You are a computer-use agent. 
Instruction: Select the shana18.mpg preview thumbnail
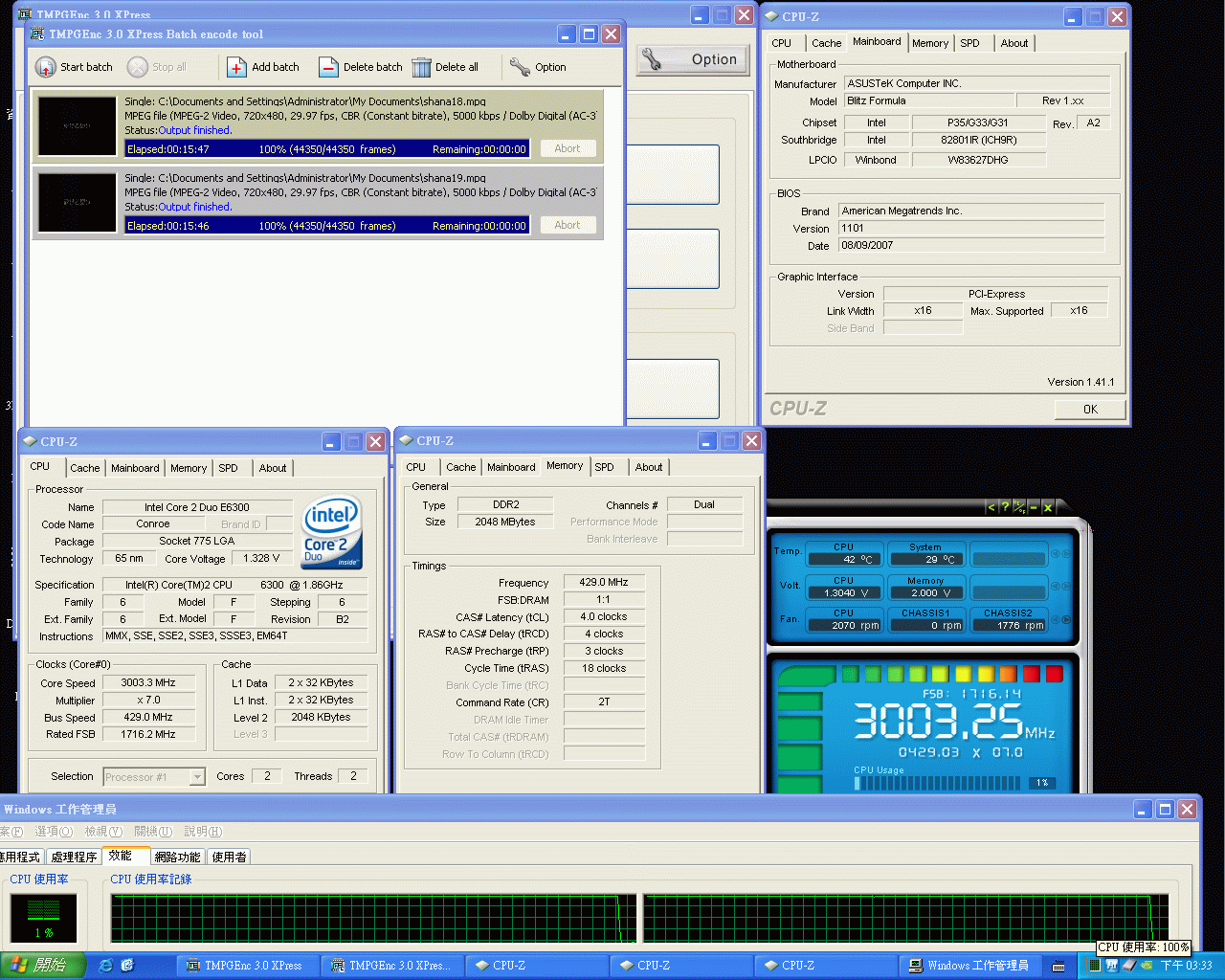78,126
